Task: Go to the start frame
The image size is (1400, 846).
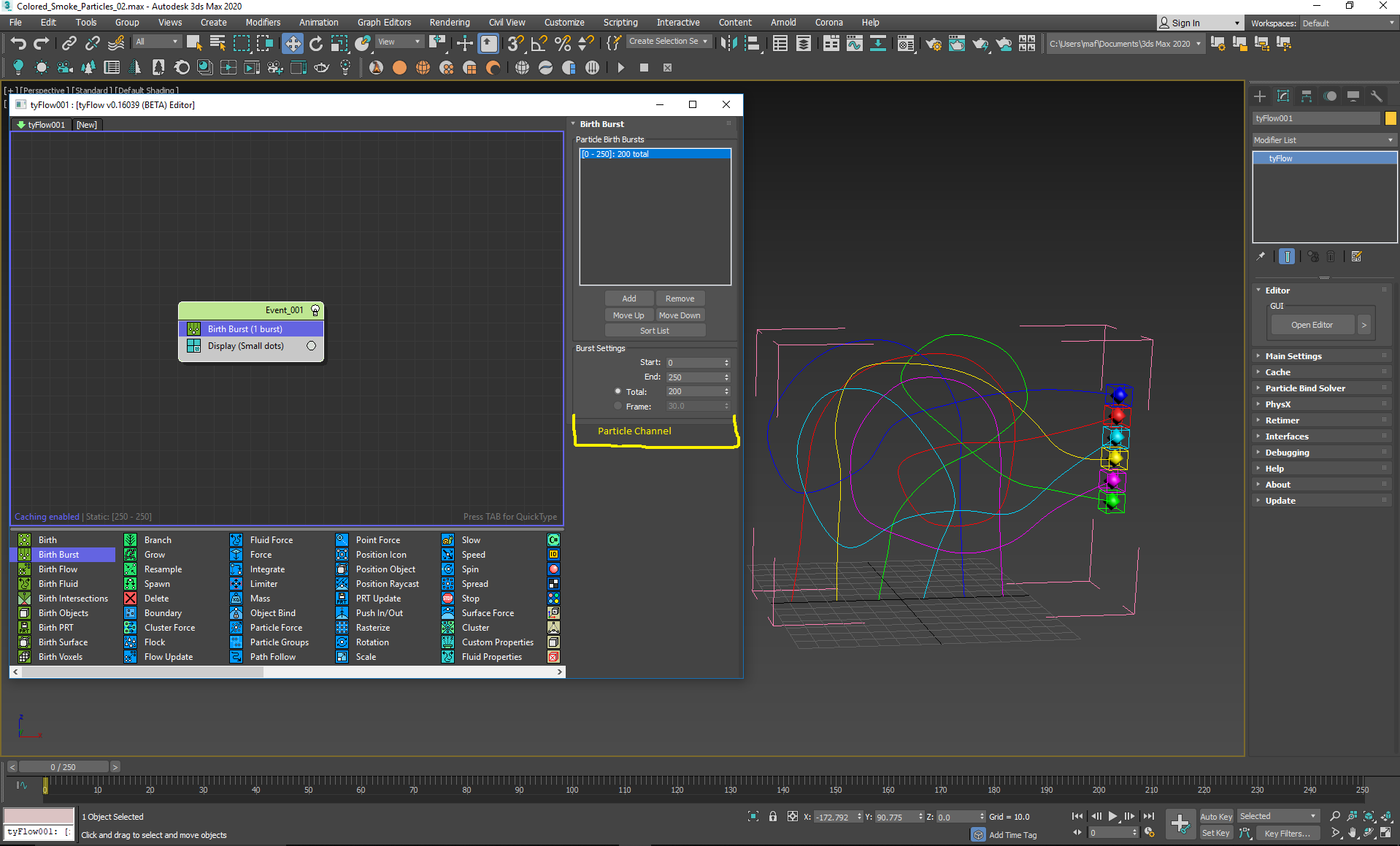Action: tap(1077, 817)
